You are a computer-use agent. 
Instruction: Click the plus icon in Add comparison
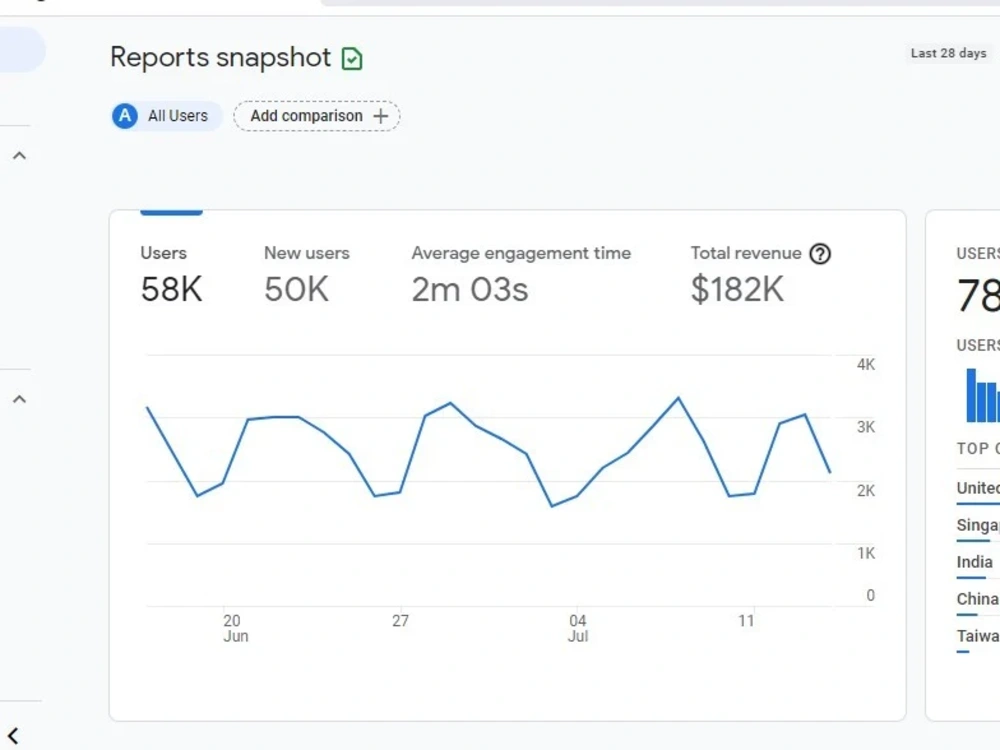[381, 116]
